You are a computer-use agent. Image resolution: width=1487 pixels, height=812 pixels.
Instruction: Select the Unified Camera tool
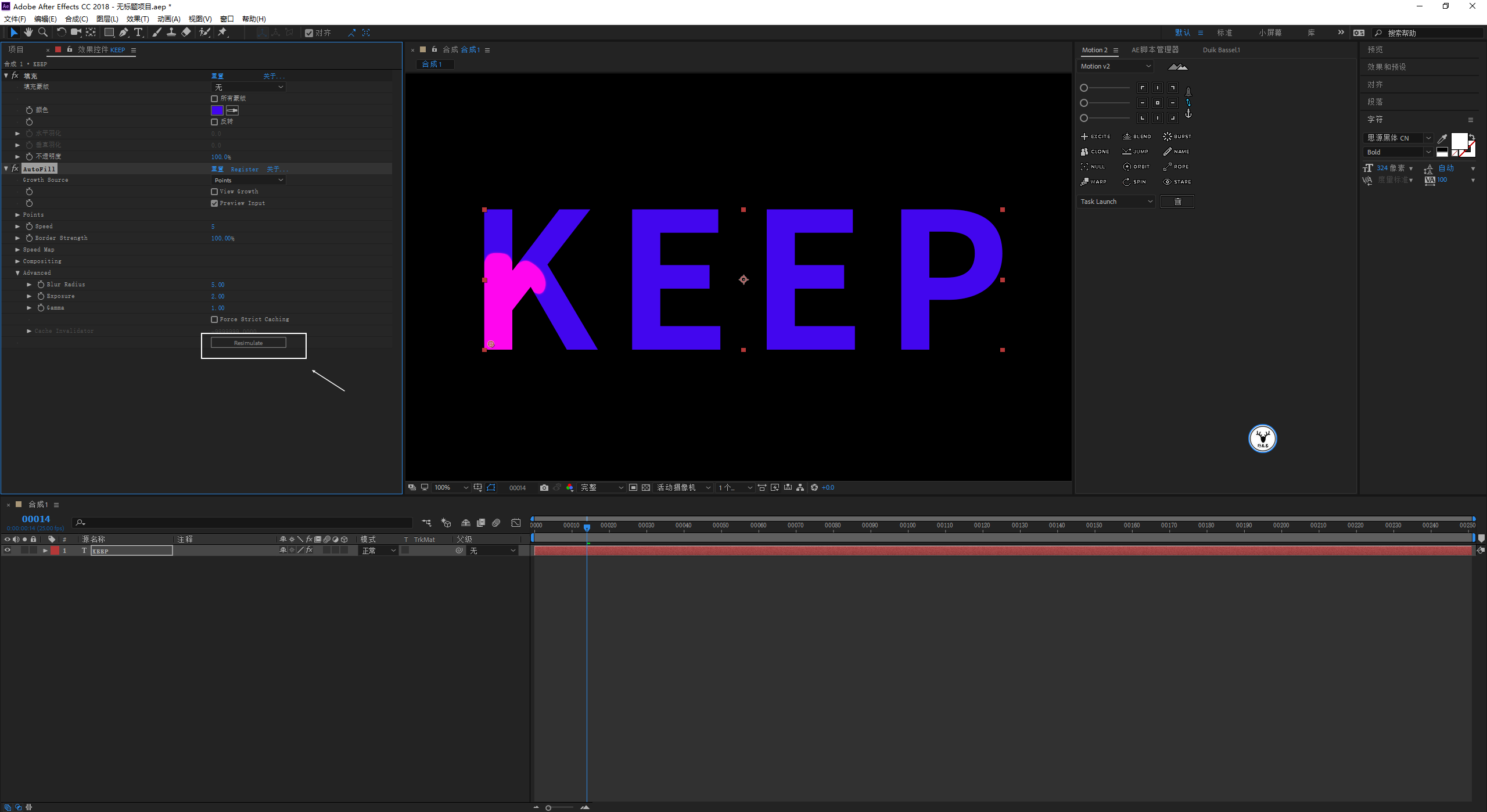[76, 33]
